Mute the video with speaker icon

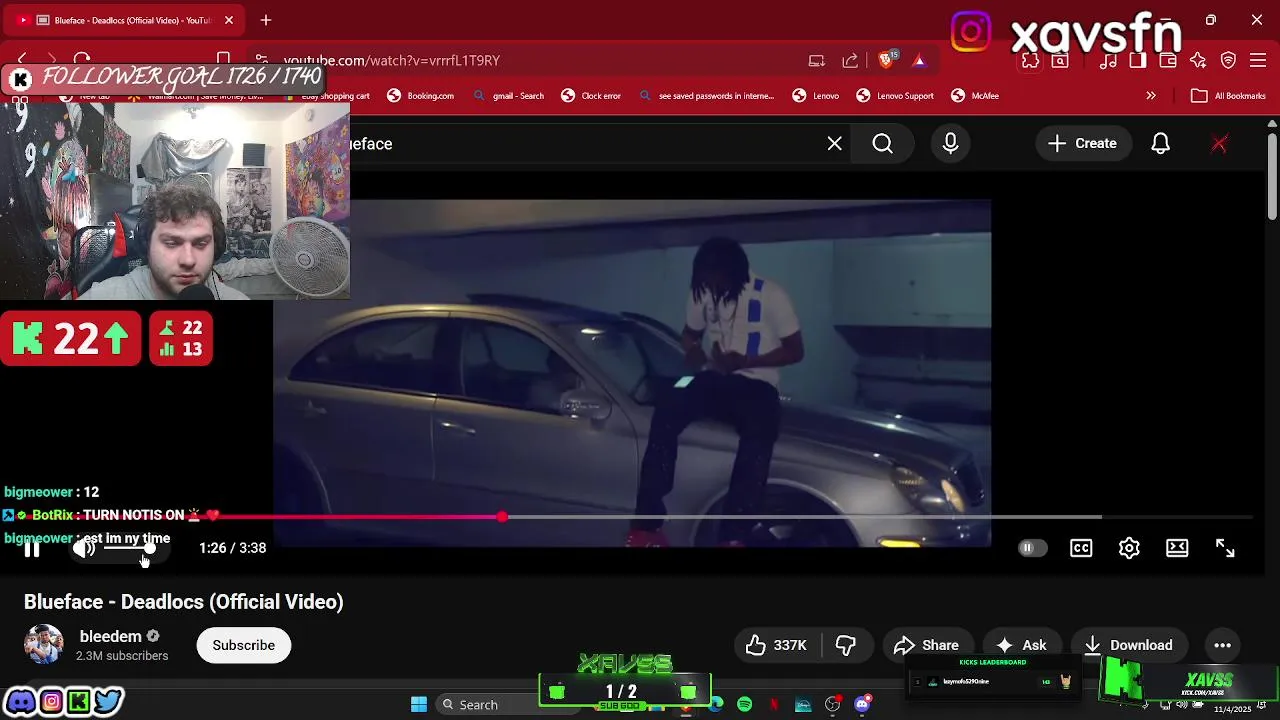(x=84, y=548)
